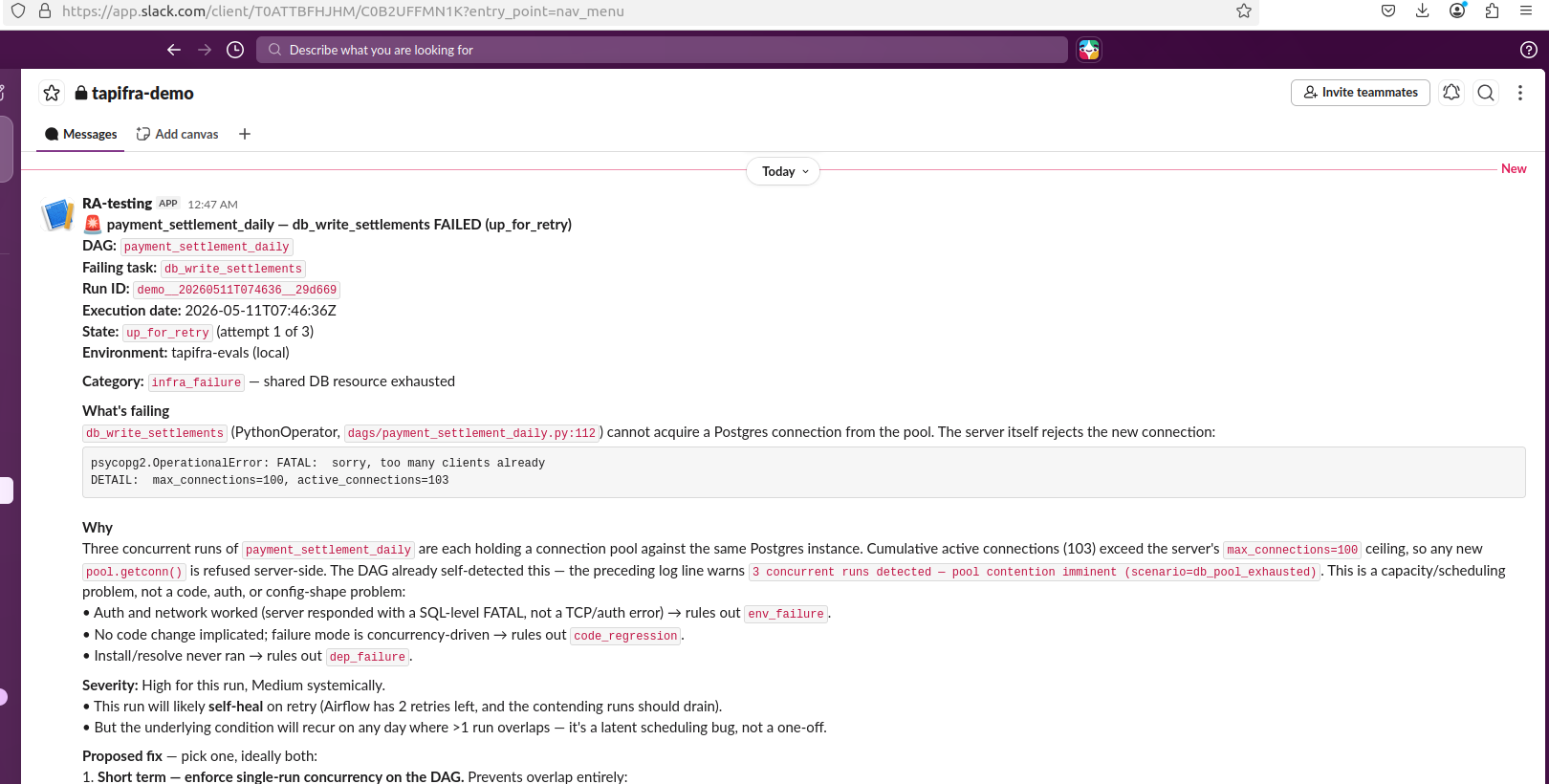Open Add canvas tab
The image size is (1549, 784).
178,134
